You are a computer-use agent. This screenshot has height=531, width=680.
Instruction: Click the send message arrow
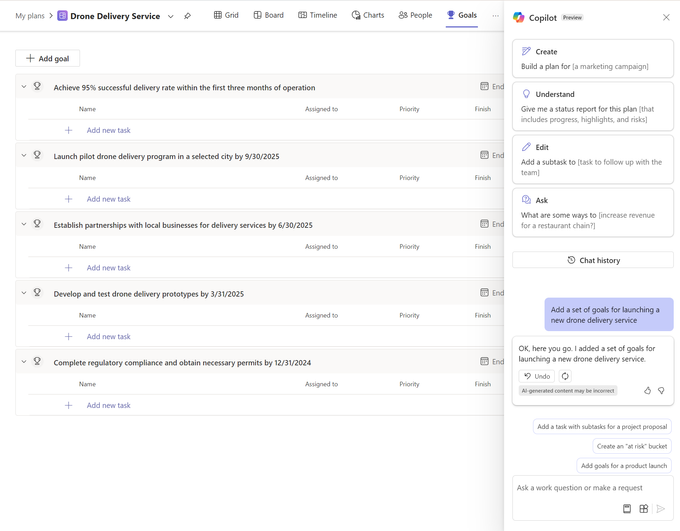[660, 508]
